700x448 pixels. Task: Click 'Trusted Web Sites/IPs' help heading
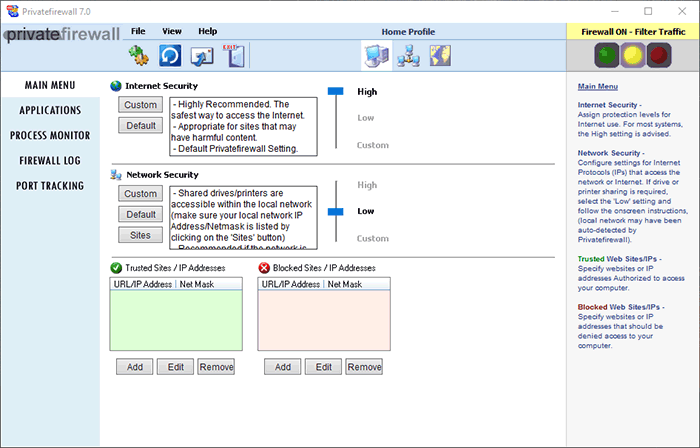tap(619, 259)
